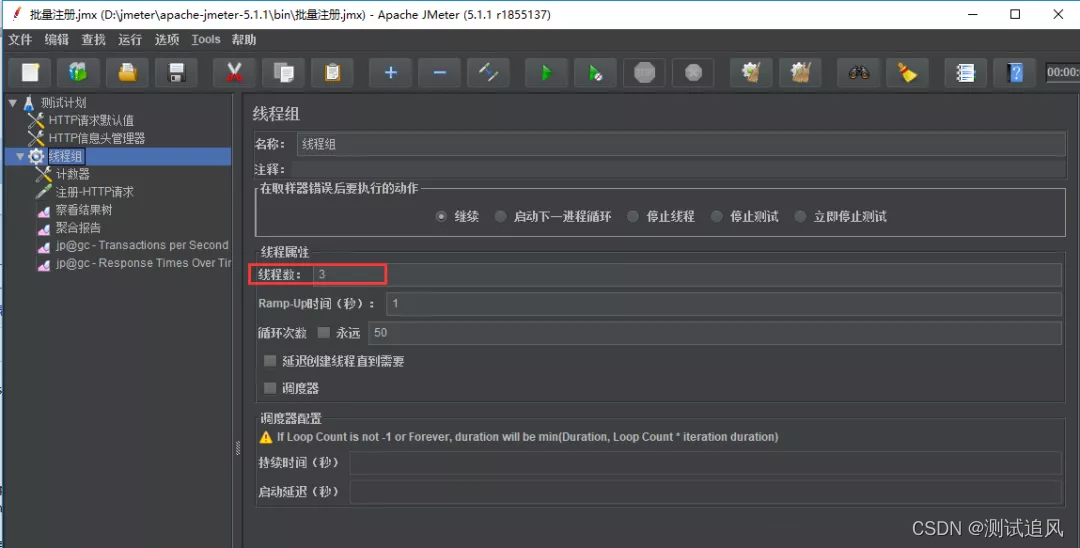1080x548 pixels.
Task: Click the Copy toolbar icon
Action: [x=283, y=72]
